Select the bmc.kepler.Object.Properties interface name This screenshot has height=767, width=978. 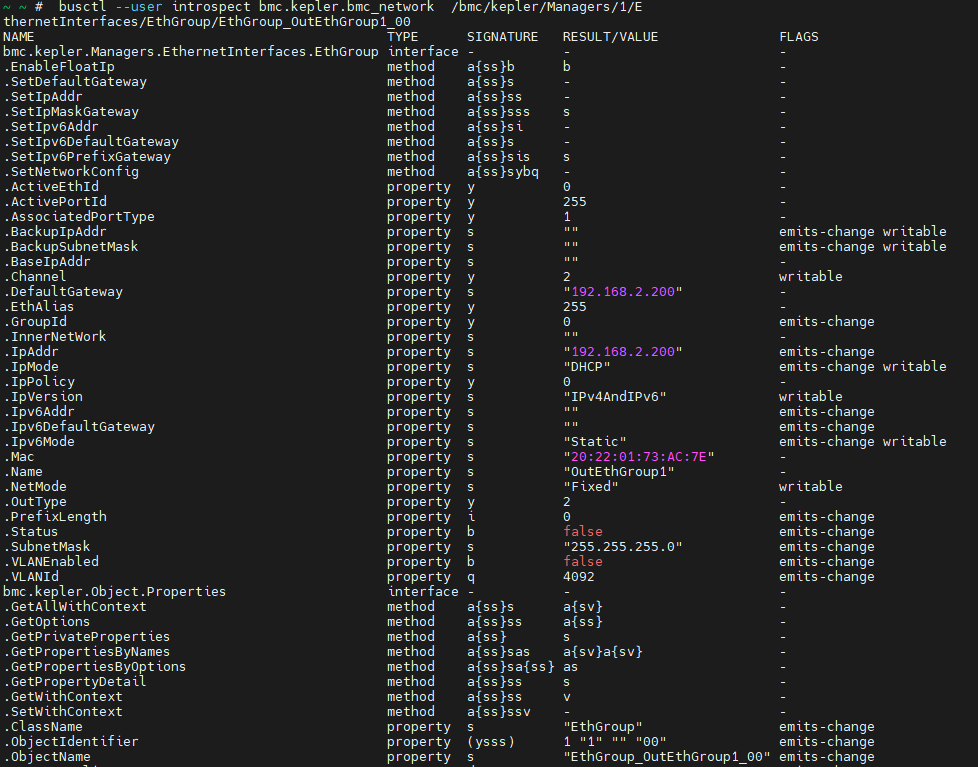tap(114, 592)
